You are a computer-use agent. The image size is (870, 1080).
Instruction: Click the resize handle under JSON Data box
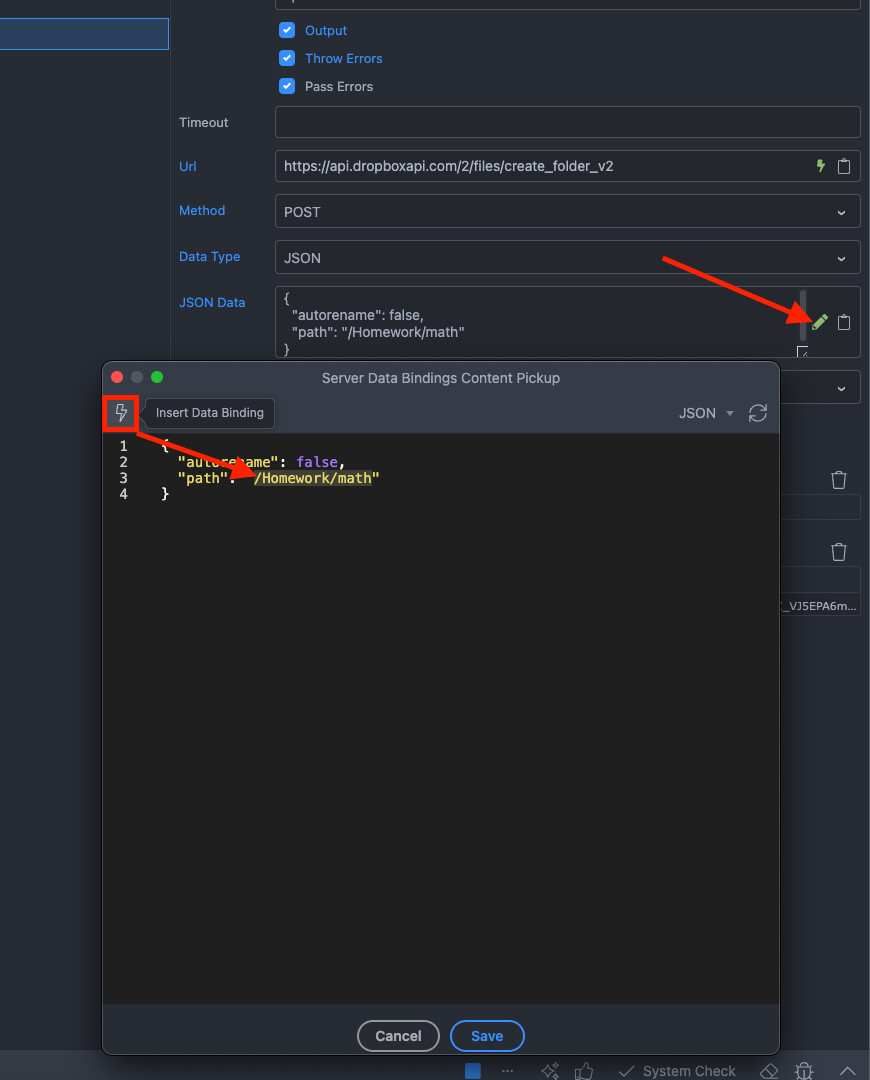(802, 351)
